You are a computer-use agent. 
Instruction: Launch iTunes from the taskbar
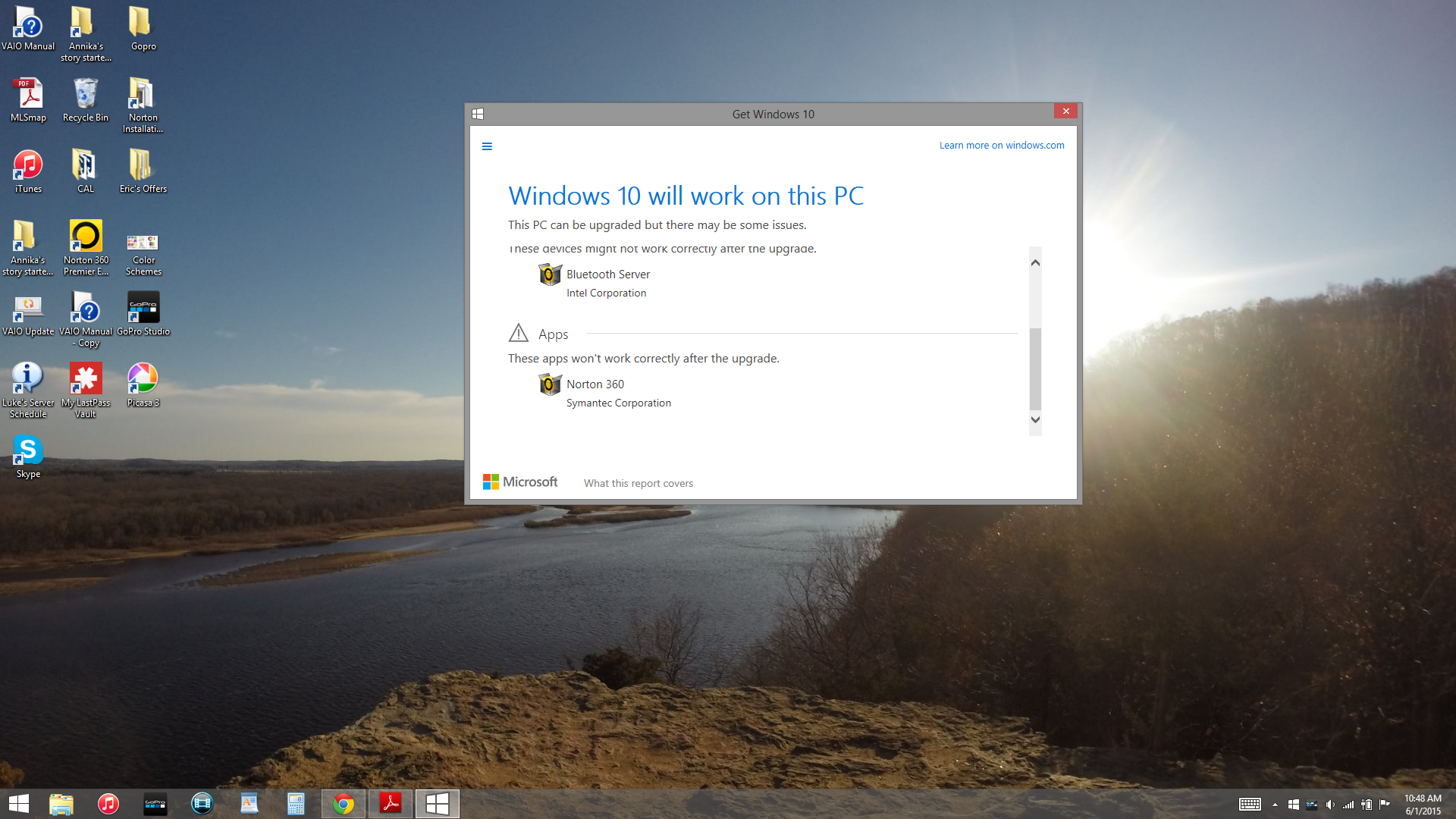click(108, 803)
